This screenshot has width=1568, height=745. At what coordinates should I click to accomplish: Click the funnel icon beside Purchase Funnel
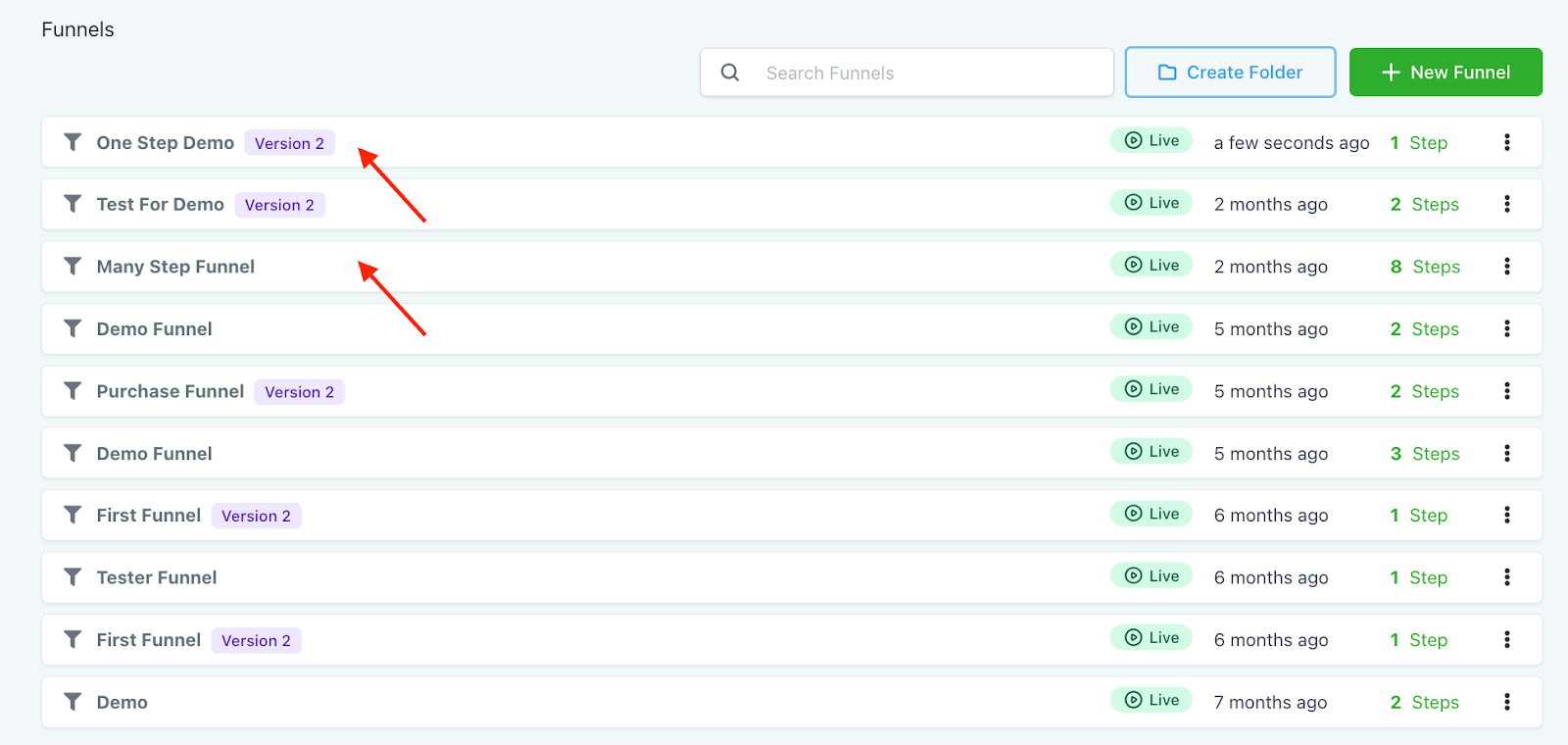[x=73, y=390]
